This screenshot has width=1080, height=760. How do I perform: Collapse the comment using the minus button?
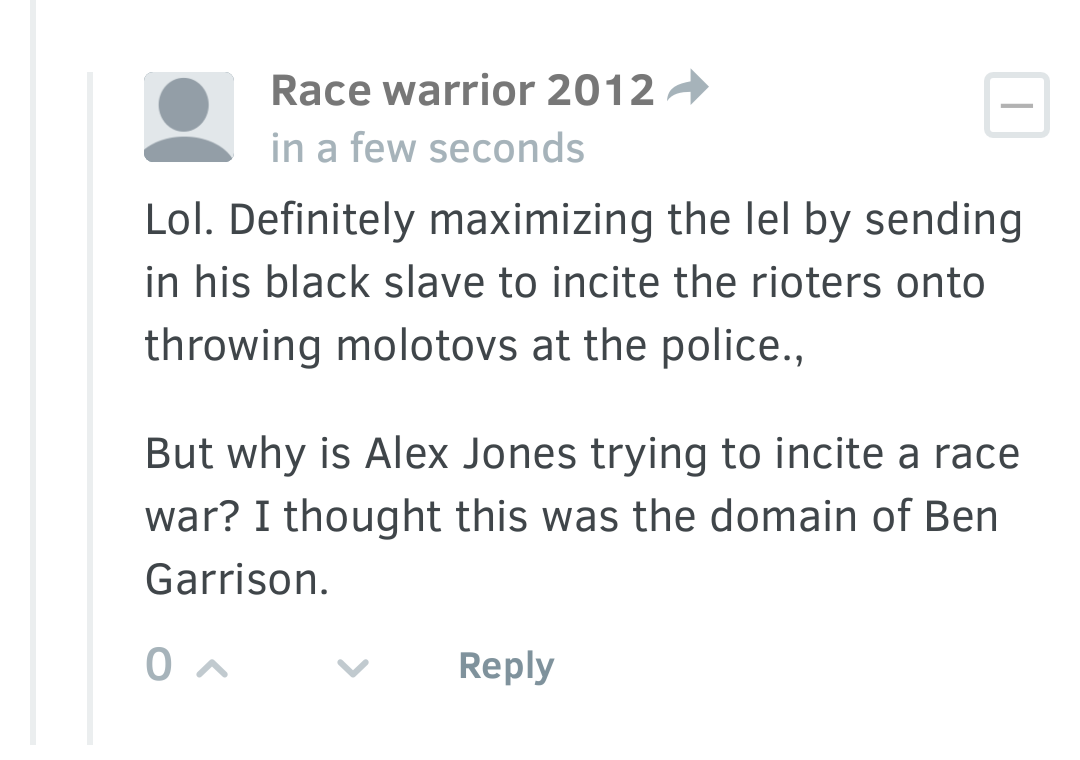coord(1016,105)
